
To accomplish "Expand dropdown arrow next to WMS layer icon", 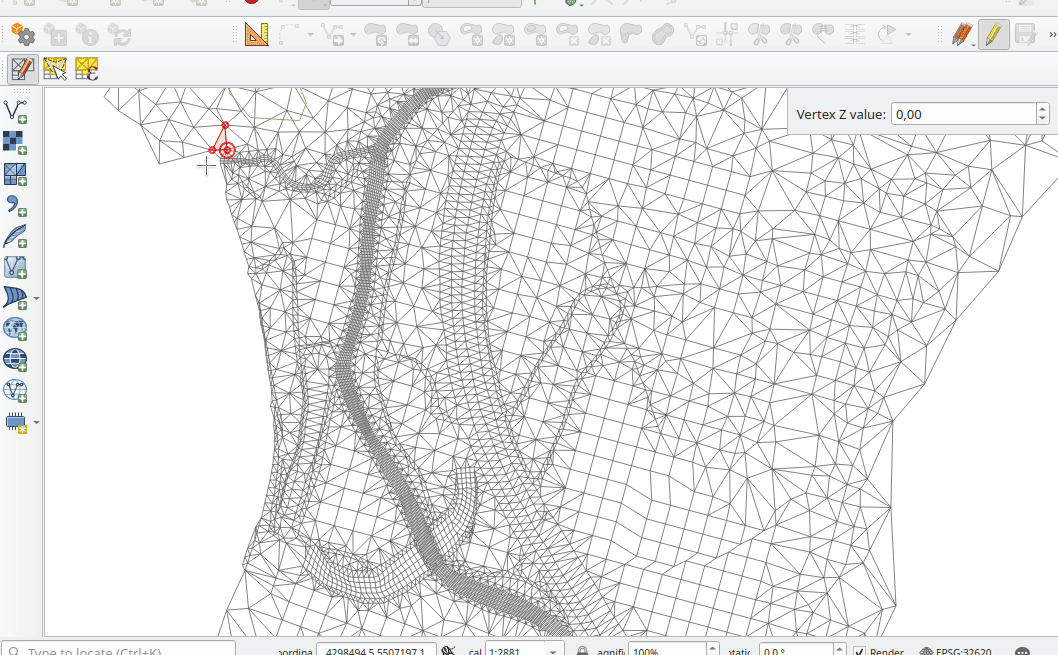I will click(37, 298).
